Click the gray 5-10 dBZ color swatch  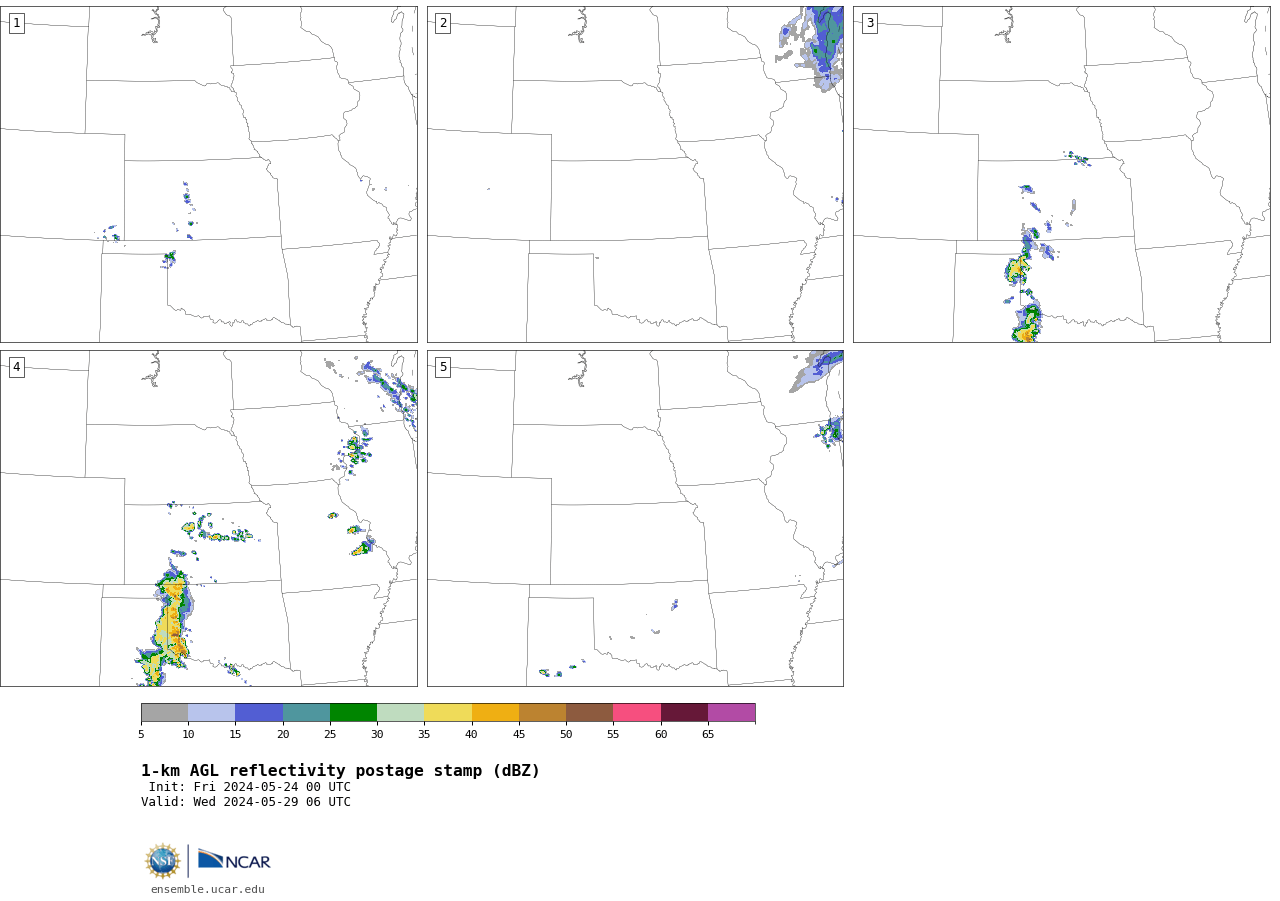tap(165, 713)
